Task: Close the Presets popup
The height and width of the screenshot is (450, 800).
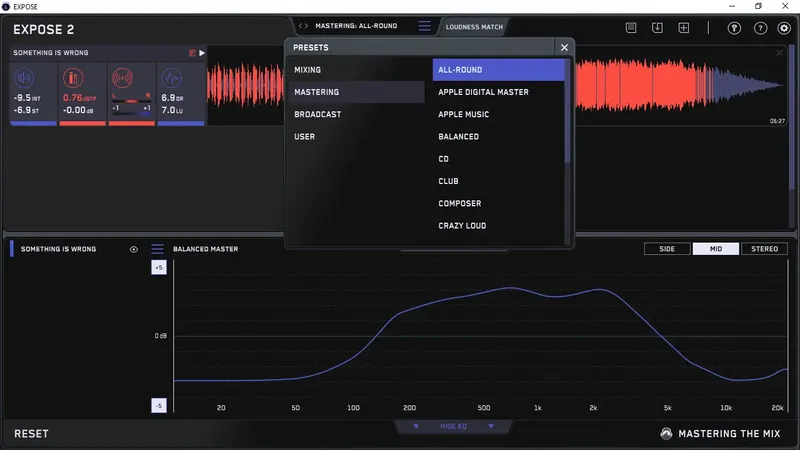Action: [x=564, y=47]
